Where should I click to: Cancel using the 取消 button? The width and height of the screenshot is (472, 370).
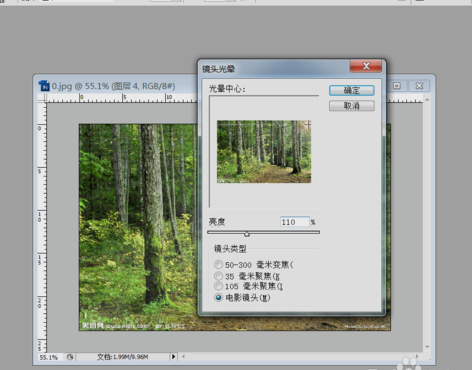[352, 106]
